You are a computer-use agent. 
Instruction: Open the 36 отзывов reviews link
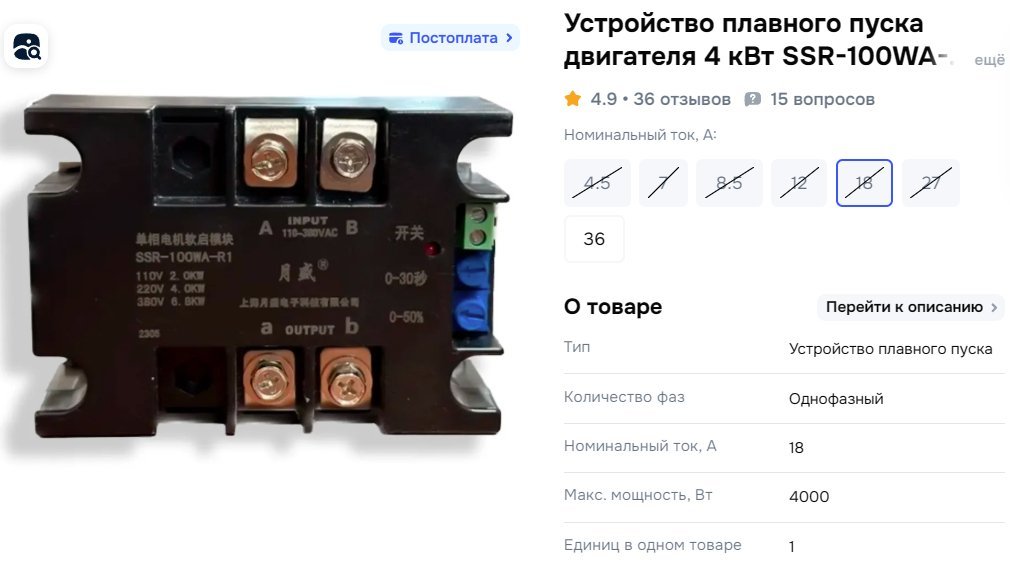[681, 99]
